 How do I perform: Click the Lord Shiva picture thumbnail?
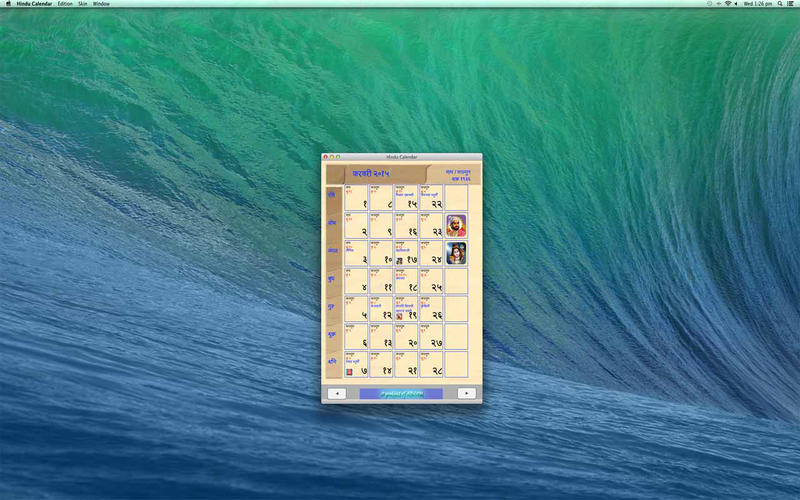click(456, 253)
